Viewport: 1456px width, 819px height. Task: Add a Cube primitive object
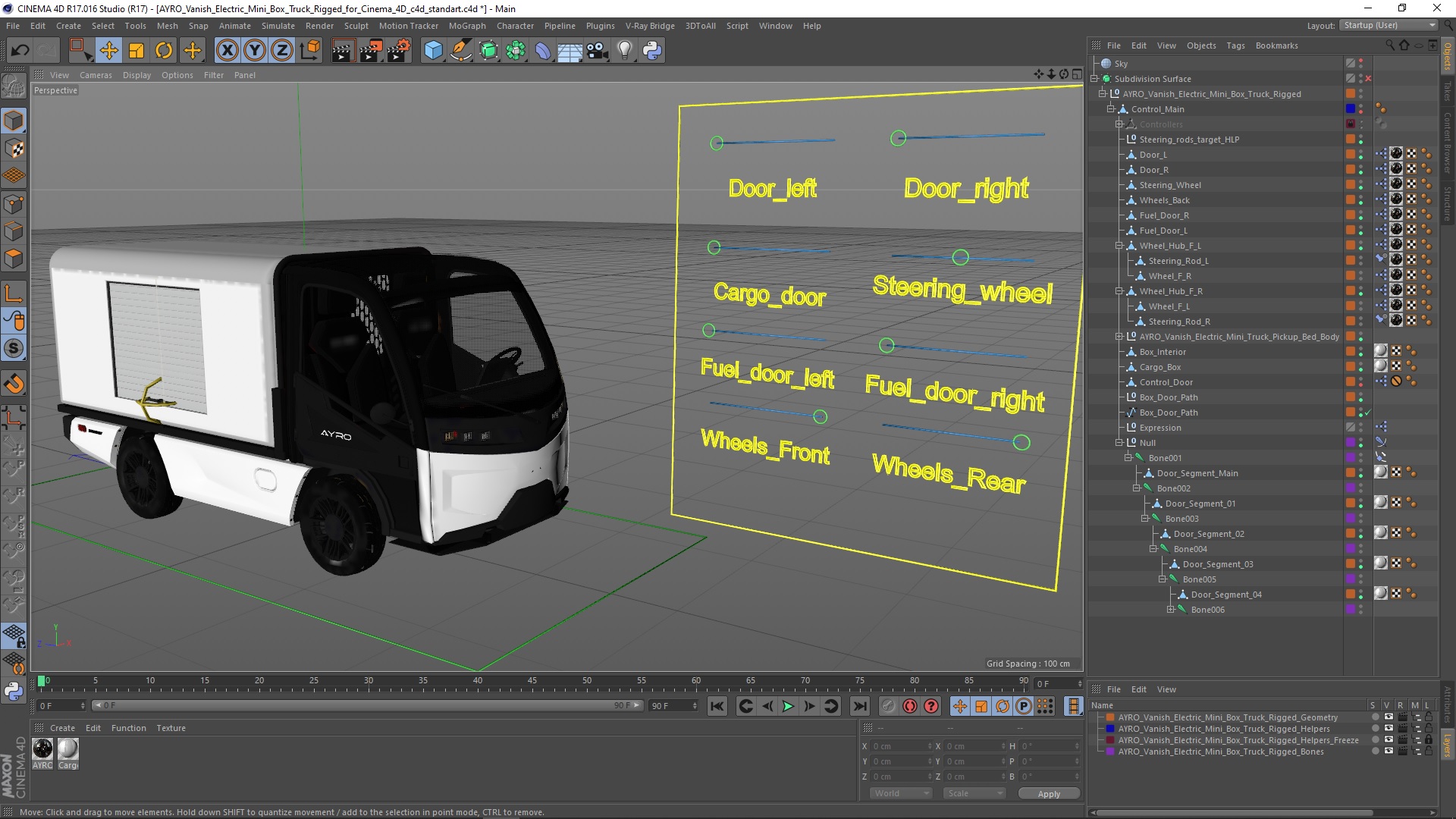[x=433, y=51]
